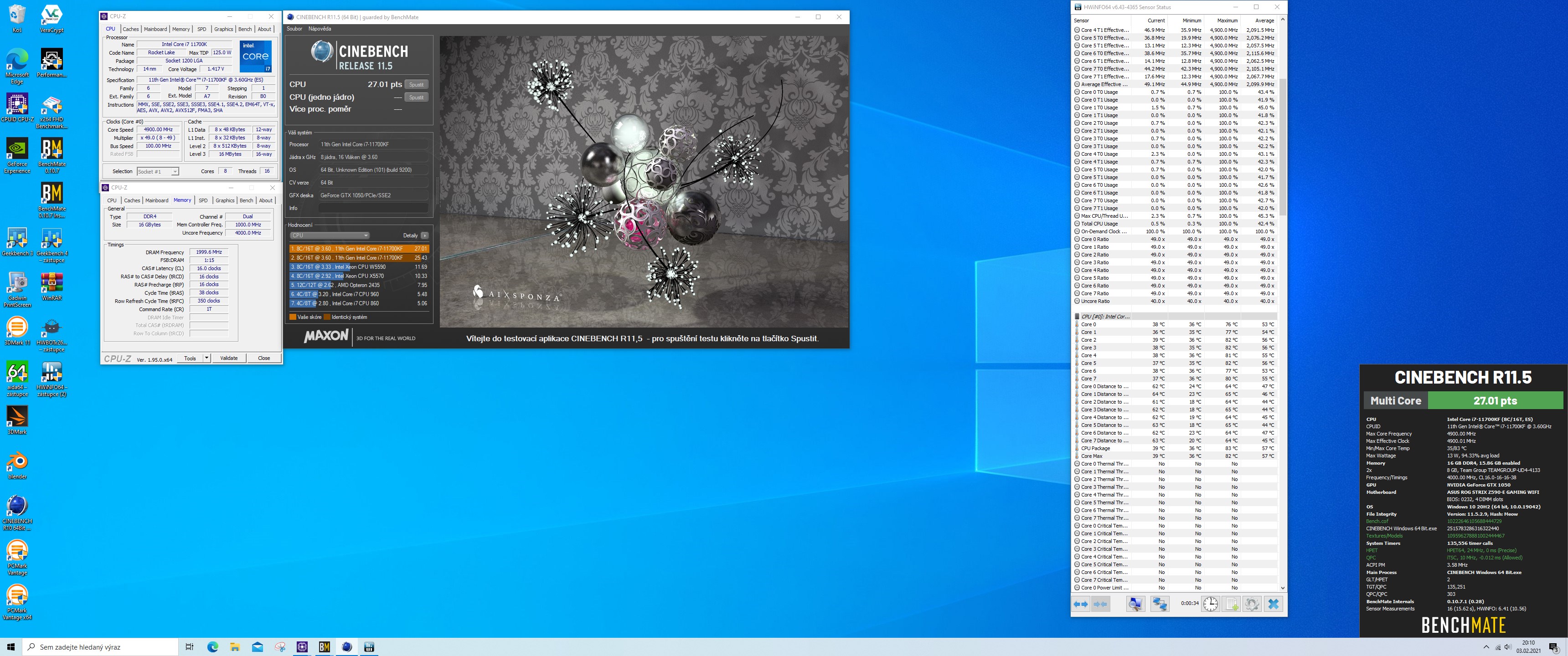Open Soubor menu in Cinebench
The width and height of the screenshot is (1568, 656).
click(294, 29)
